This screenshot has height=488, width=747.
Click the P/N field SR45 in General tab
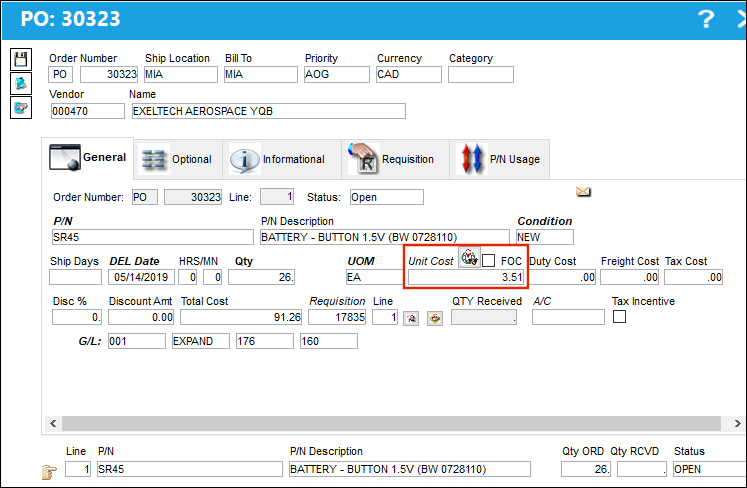(152, 237)
